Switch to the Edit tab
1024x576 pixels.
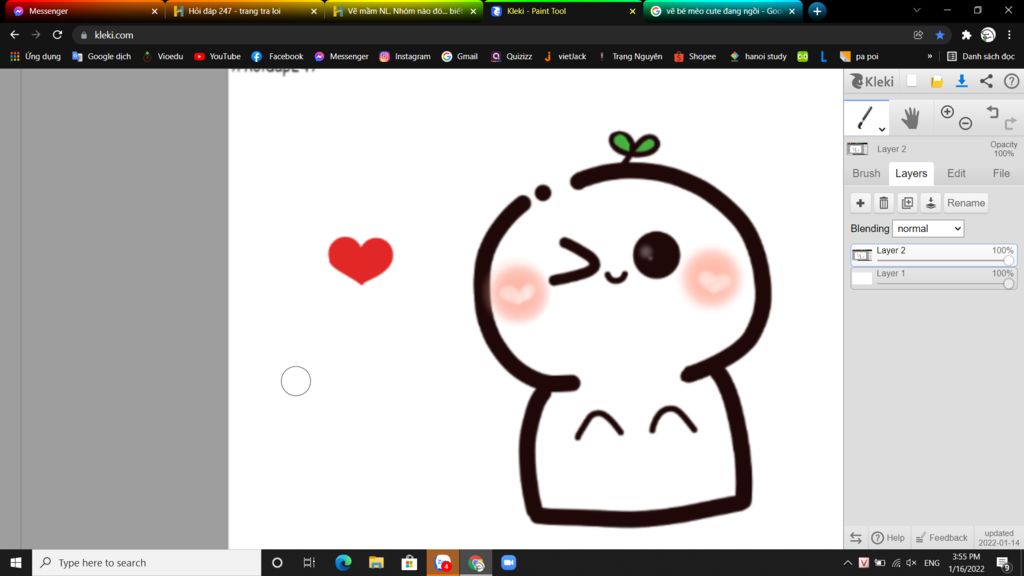(956, 173)
